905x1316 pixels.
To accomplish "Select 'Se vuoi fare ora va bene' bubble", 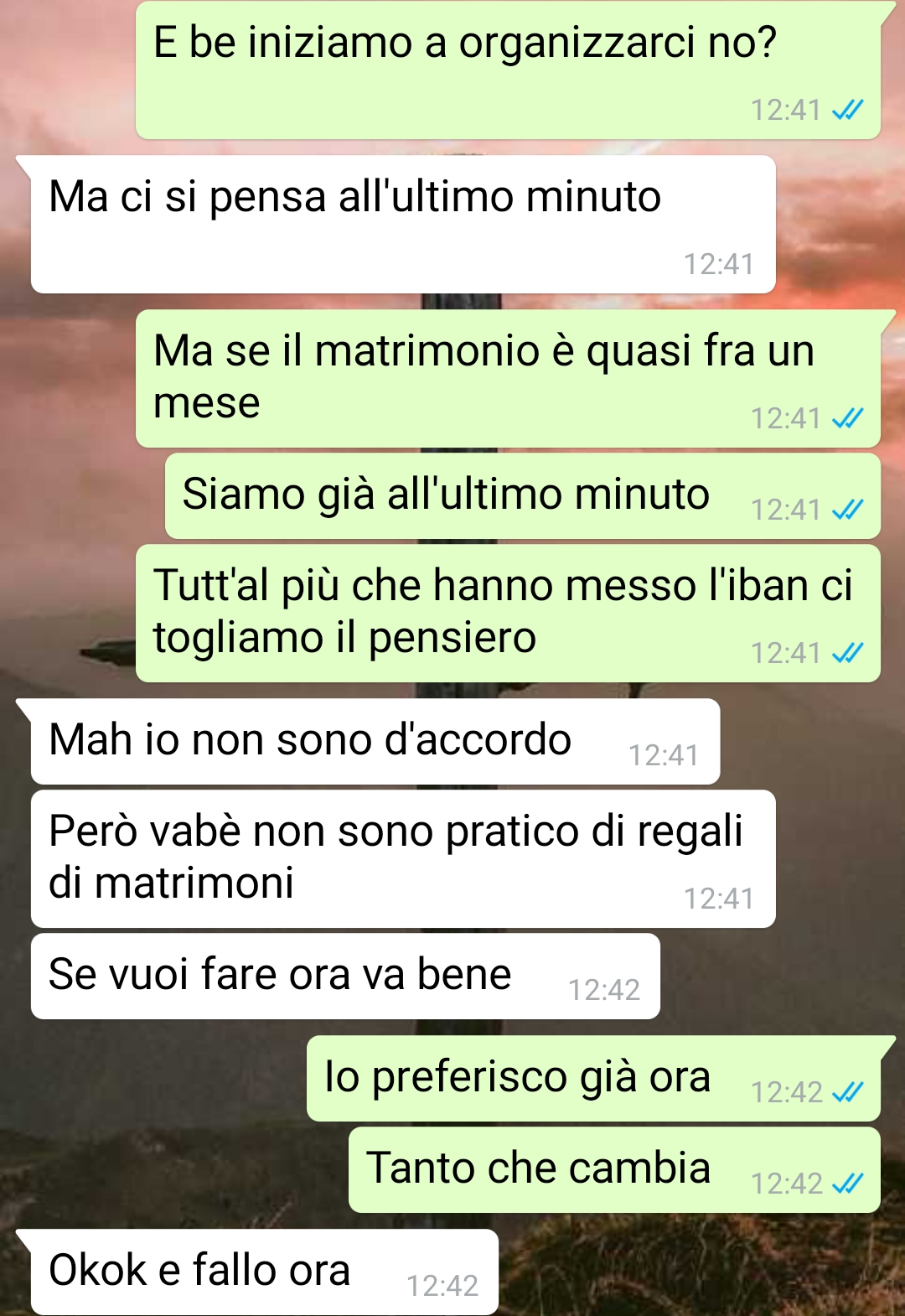I will pos(345,976).
